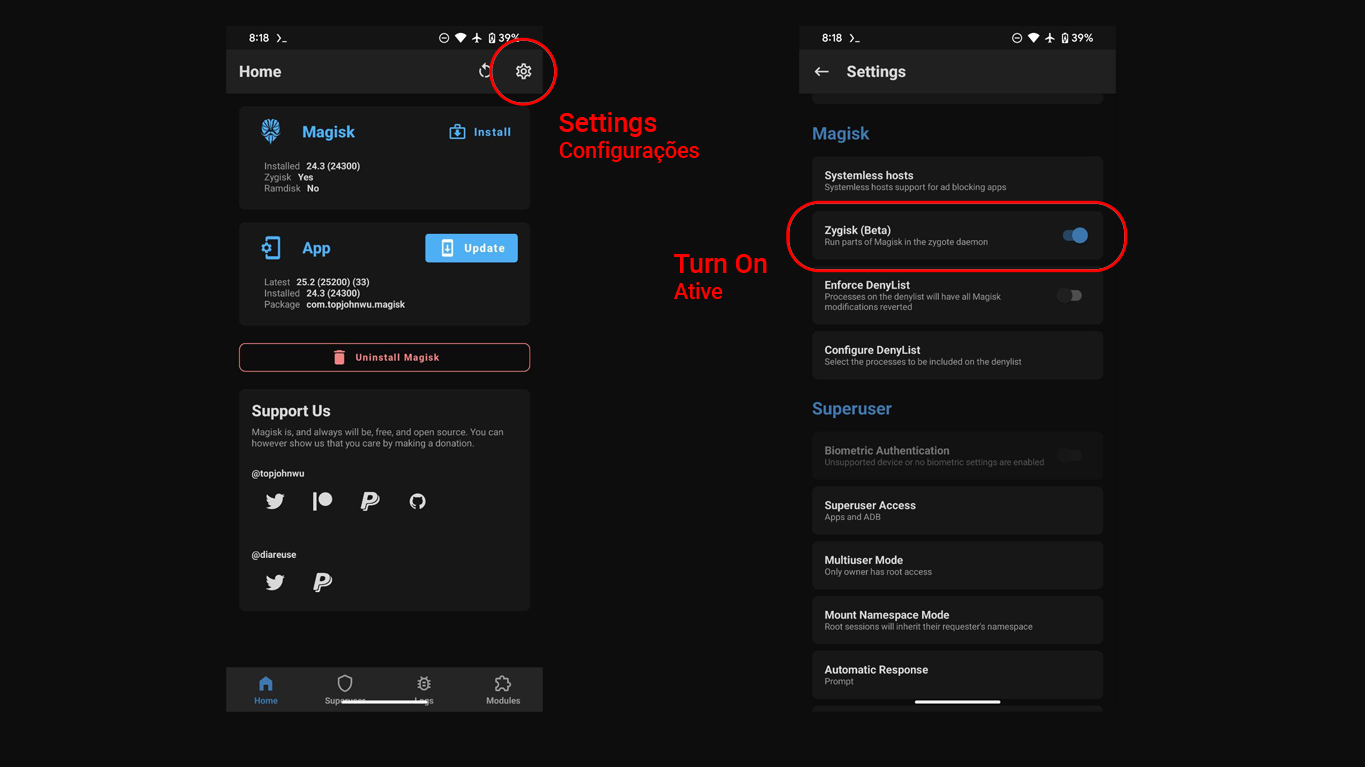
Task: Tap the Wi-Fi icon in Home screen status bar
Action: pyautogui.click(x=460, y=38)
